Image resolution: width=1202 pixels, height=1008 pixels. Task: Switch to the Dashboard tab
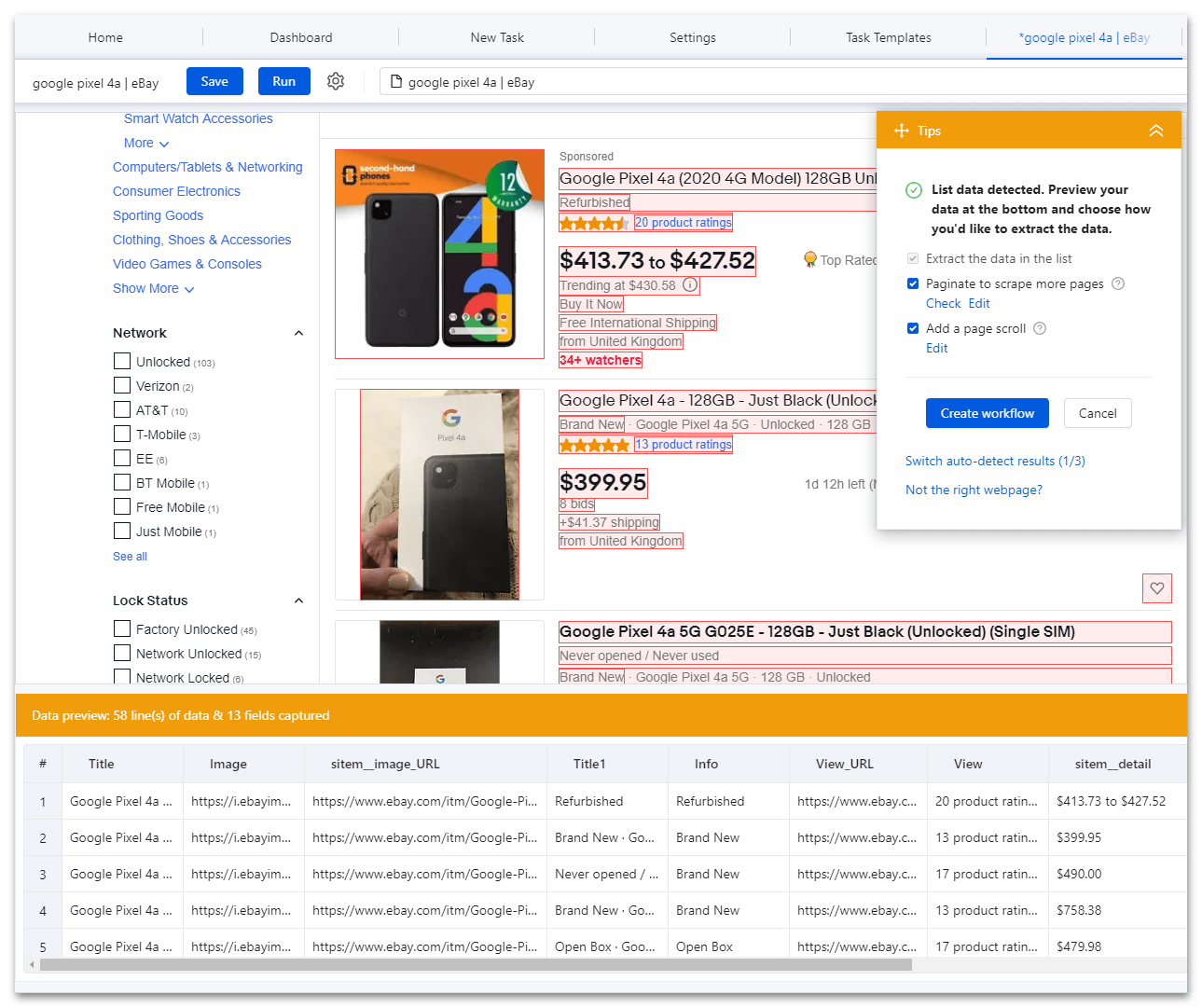tap(301, 37)
